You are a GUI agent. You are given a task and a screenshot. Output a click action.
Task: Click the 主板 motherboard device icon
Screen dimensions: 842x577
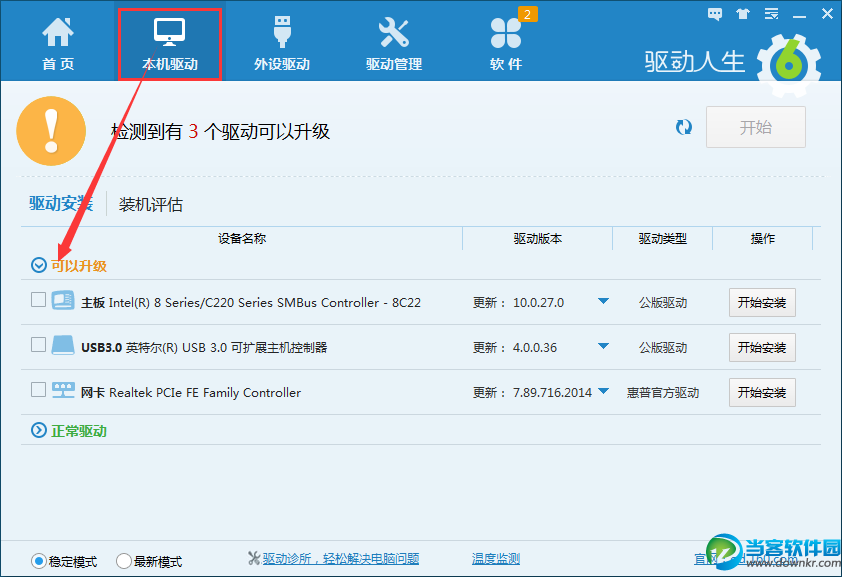coord(63,300)
